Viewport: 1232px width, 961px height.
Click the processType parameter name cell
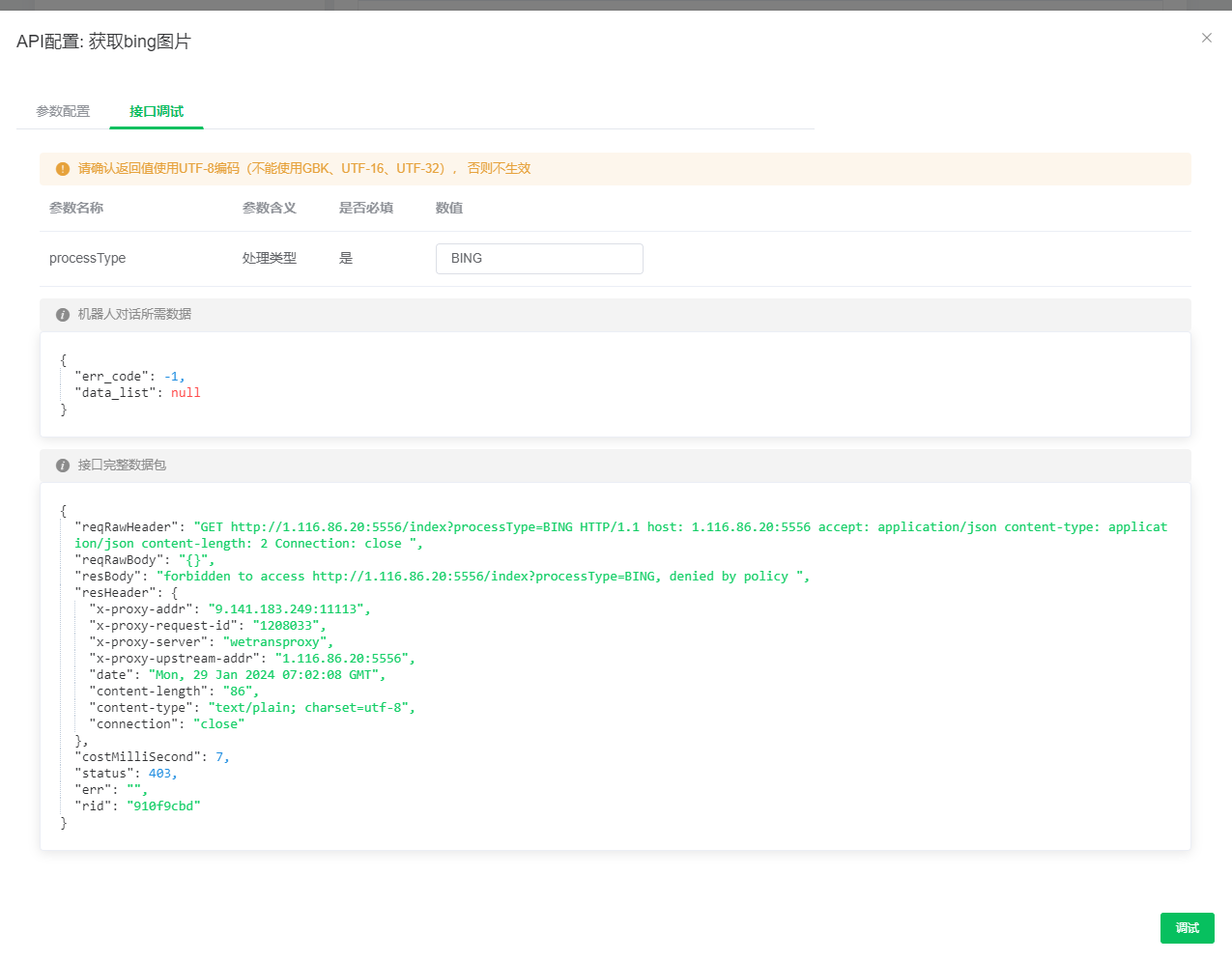(x=87, y=258)
